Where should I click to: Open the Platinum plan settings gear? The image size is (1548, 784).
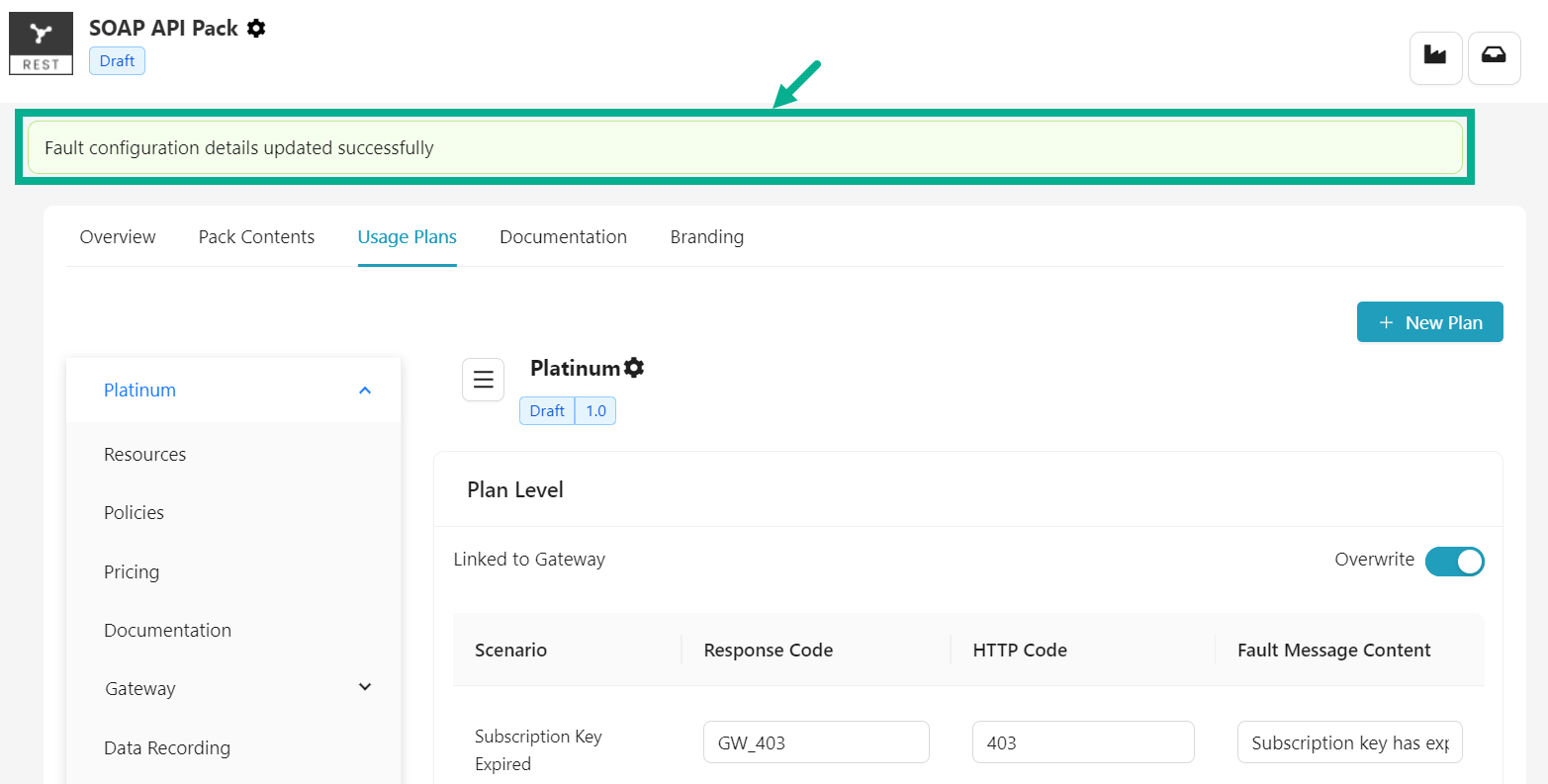[634, 368]
